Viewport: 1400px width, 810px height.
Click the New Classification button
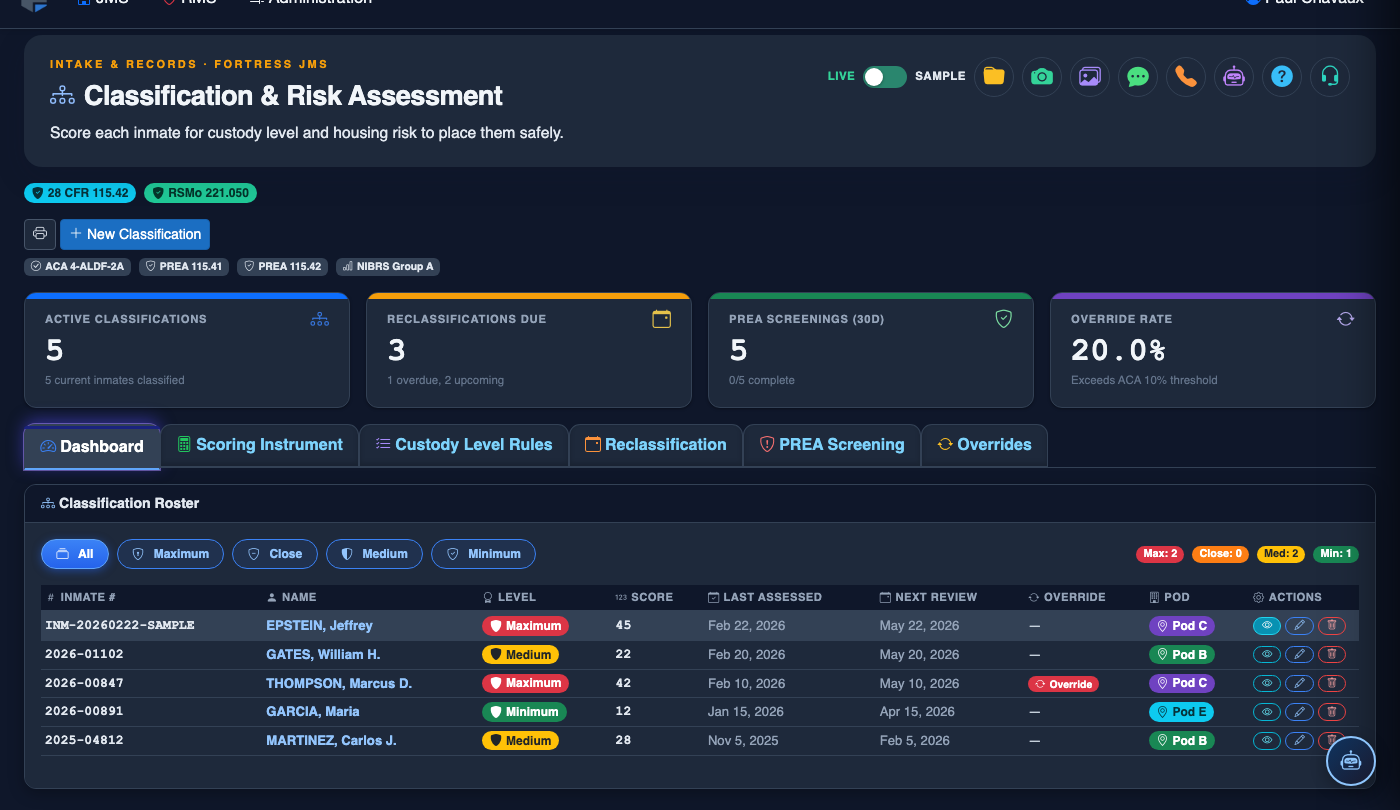[135, 234]
